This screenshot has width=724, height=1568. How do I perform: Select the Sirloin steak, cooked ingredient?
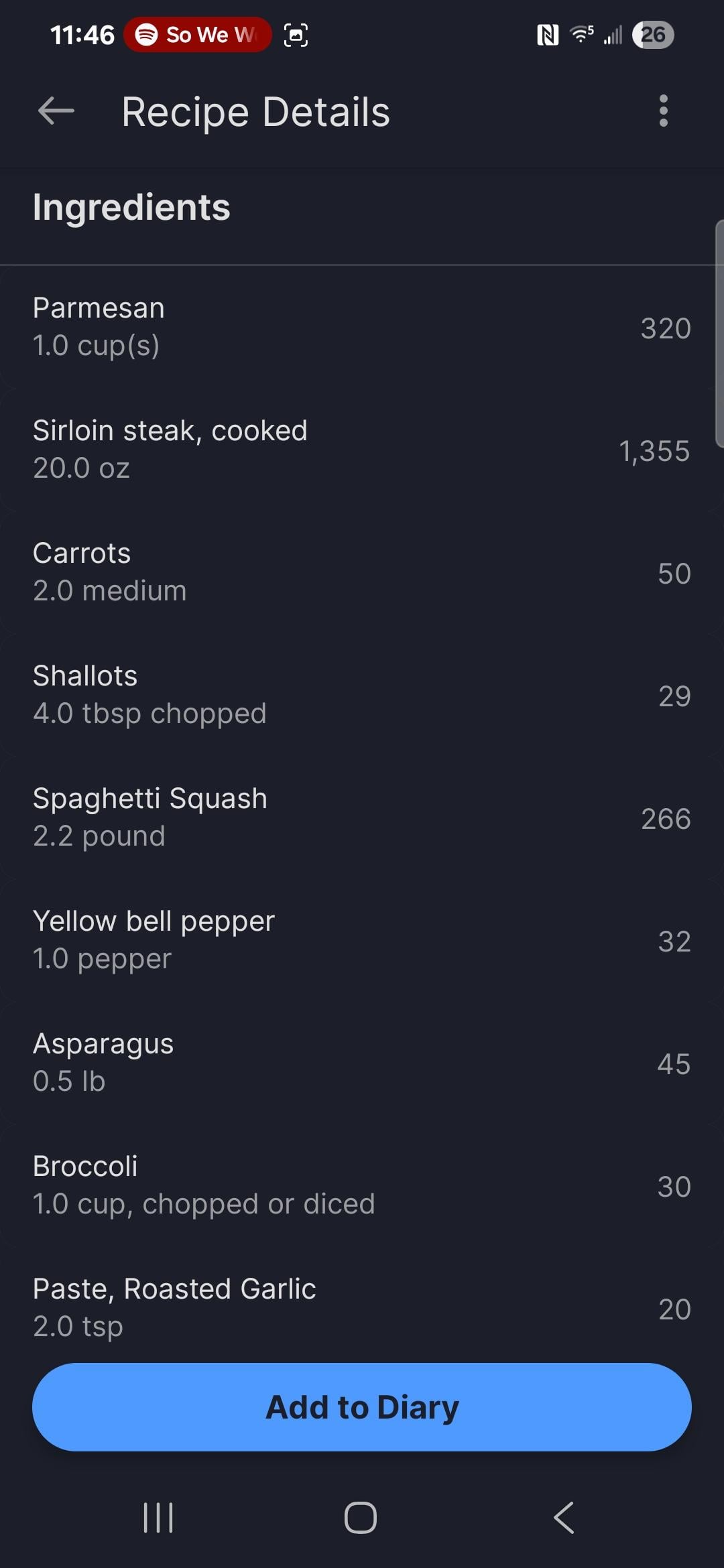coord(362,450)
